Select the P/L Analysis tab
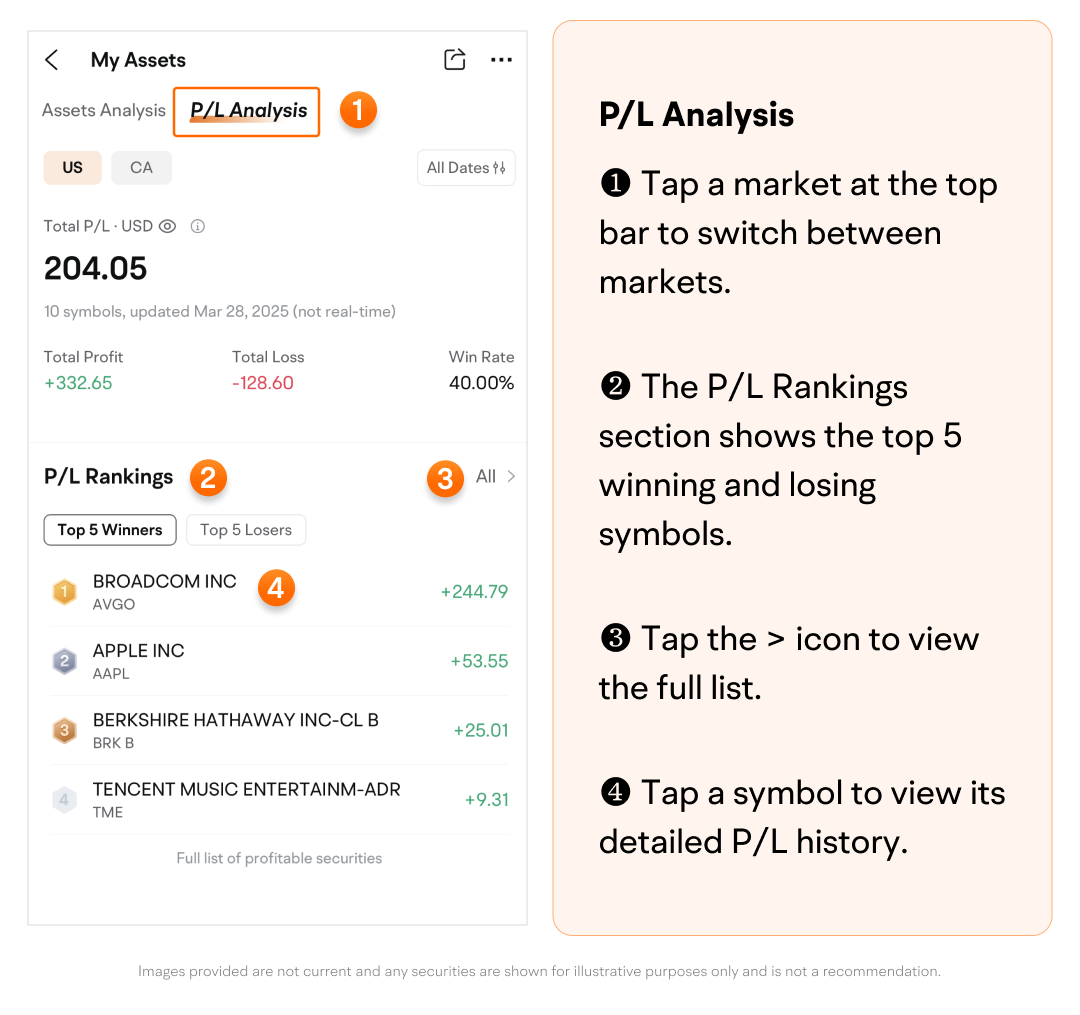Viewport: 1080px width, 1015px height. (x=248, y=111)
